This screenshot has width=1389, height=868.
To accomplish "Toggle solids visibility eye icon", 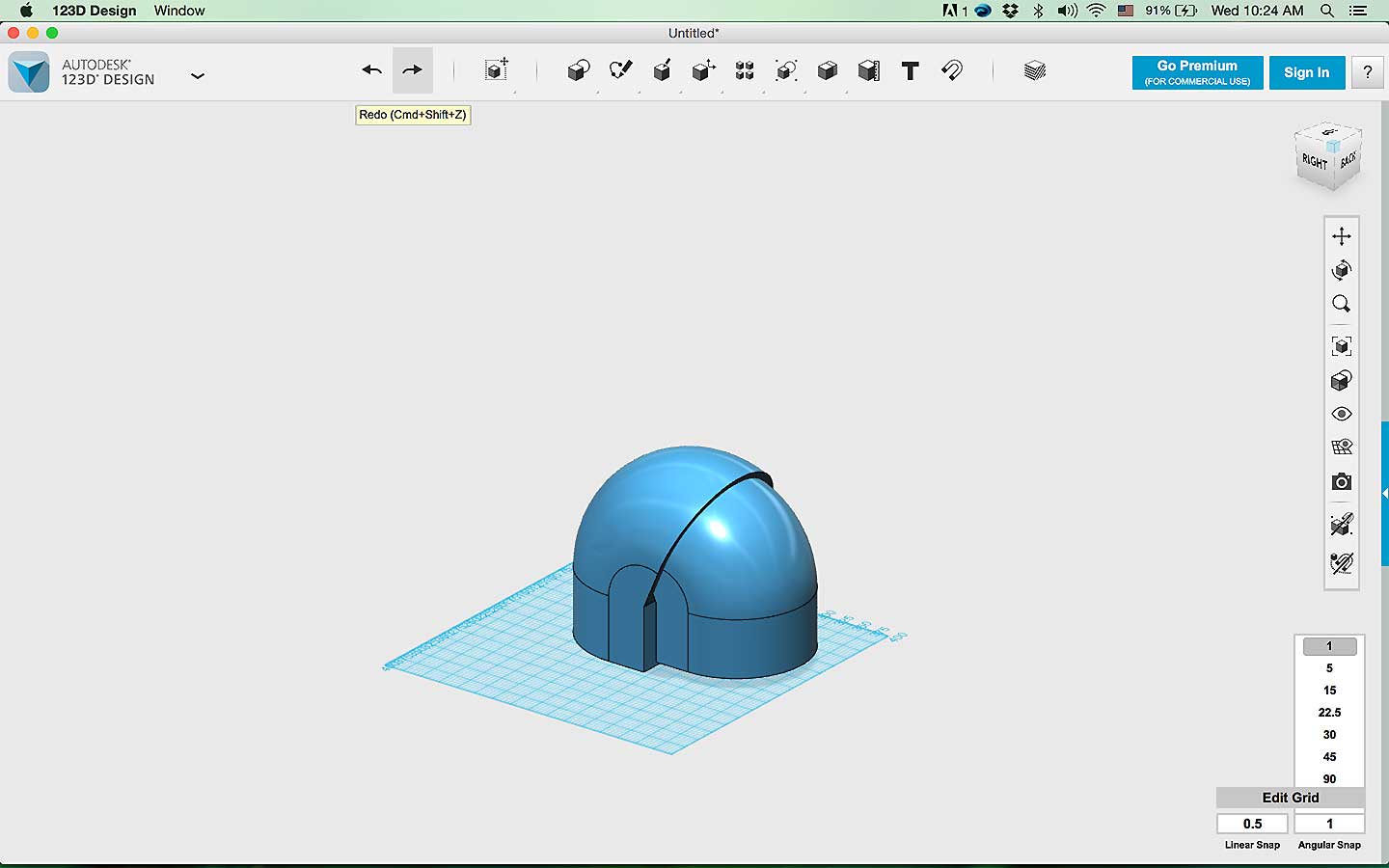I will pos(1341,414).
